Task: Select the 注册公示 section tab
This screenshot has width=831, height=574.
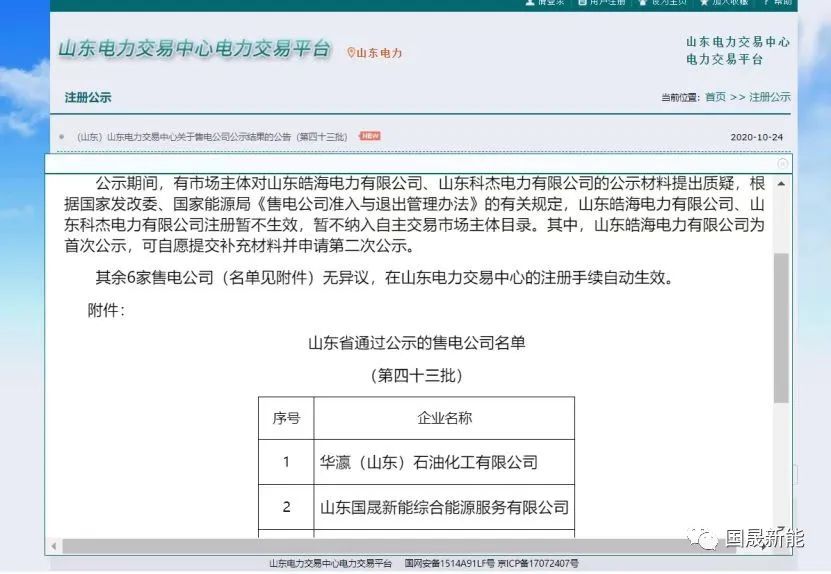Action: (x=88, y=98)
